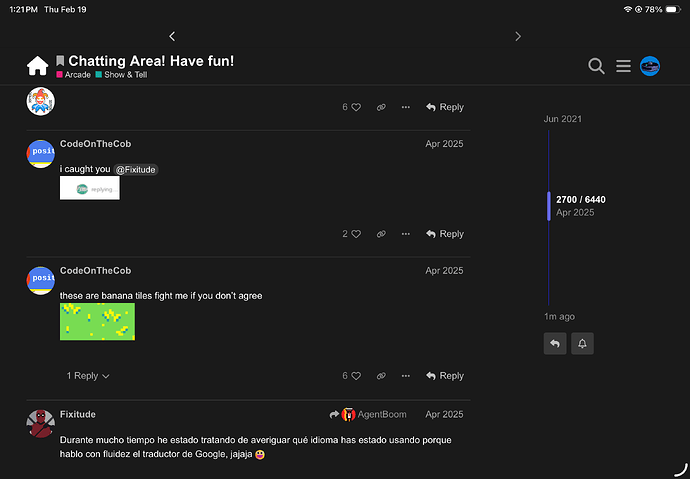This screenshot has width=690, height=479.
Task: Open the Show & Tell category tag
Action: (x=121, y=75)
